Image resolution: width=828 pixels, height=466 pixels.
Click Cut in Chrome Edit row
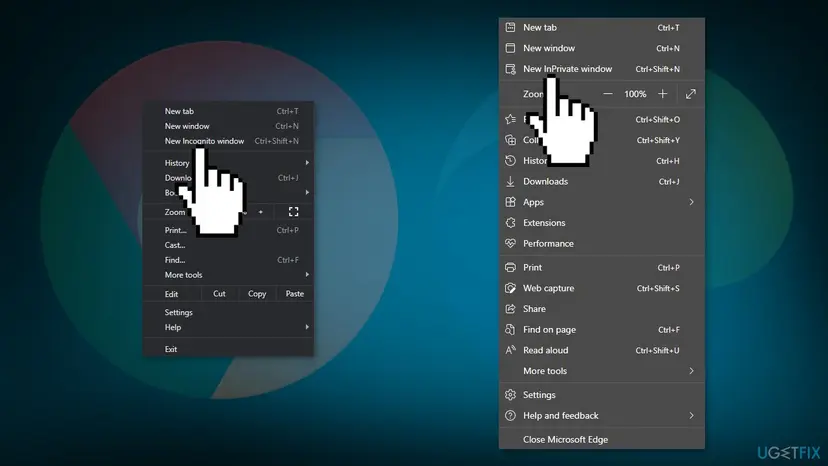(x=219, y=294)
